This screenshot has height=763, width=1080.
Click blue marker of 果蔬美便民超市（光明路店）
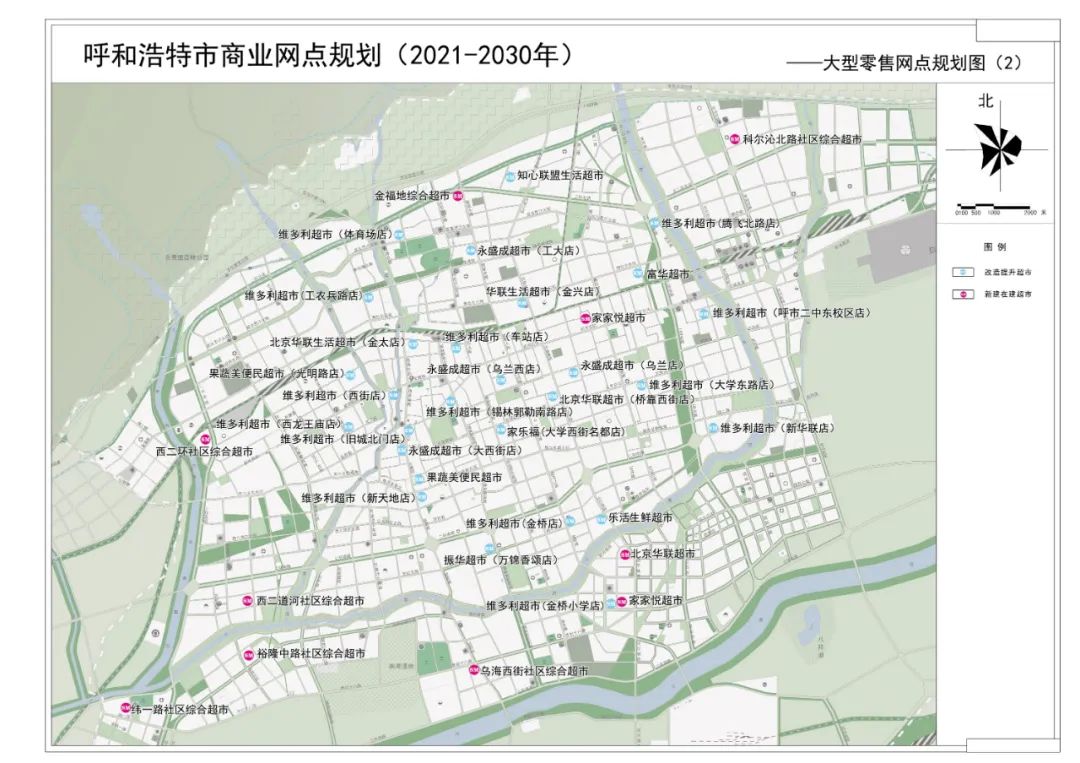(x=350, y=375)
